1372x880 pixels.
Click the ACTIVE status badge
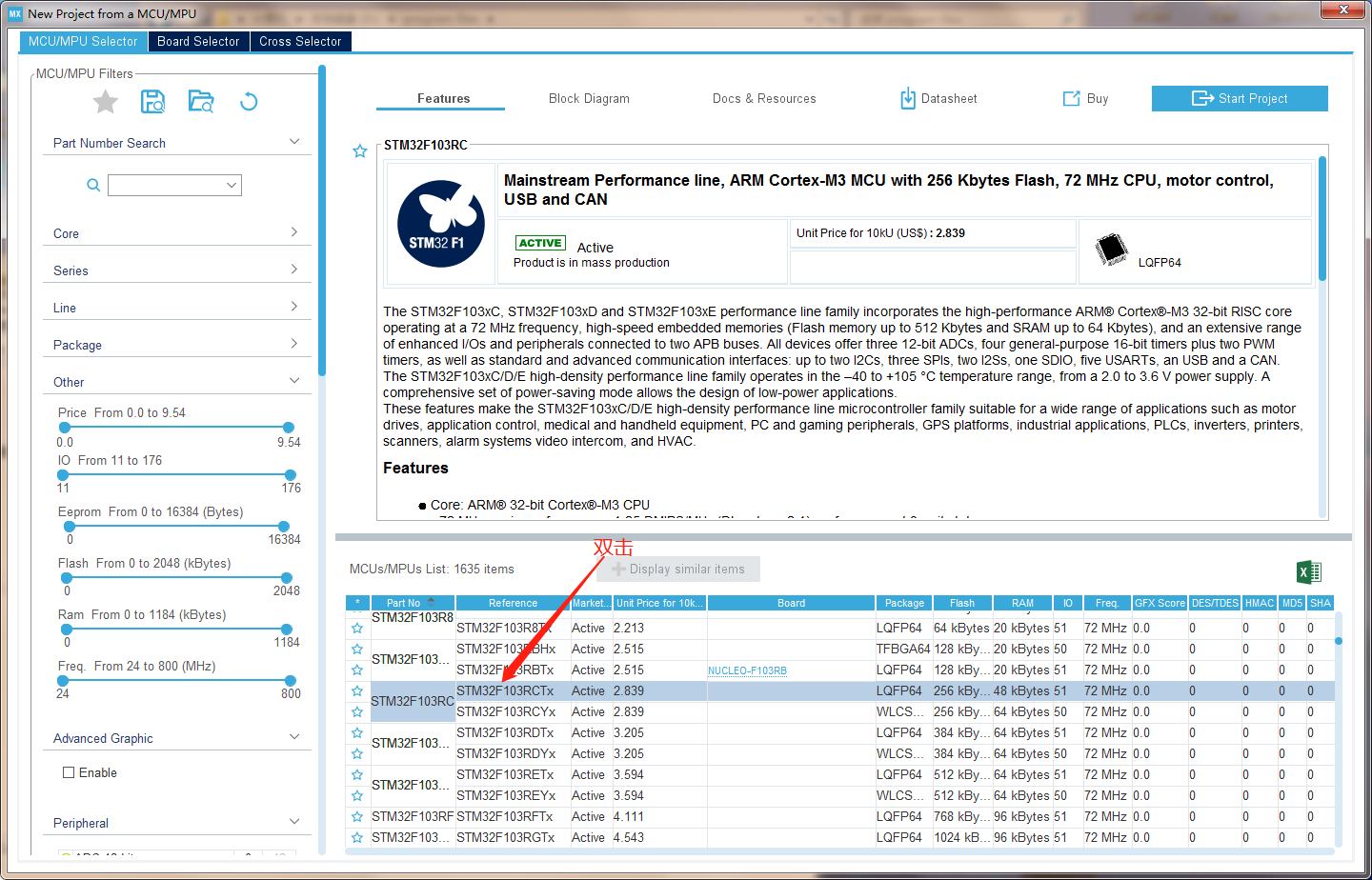coord(540,243)
